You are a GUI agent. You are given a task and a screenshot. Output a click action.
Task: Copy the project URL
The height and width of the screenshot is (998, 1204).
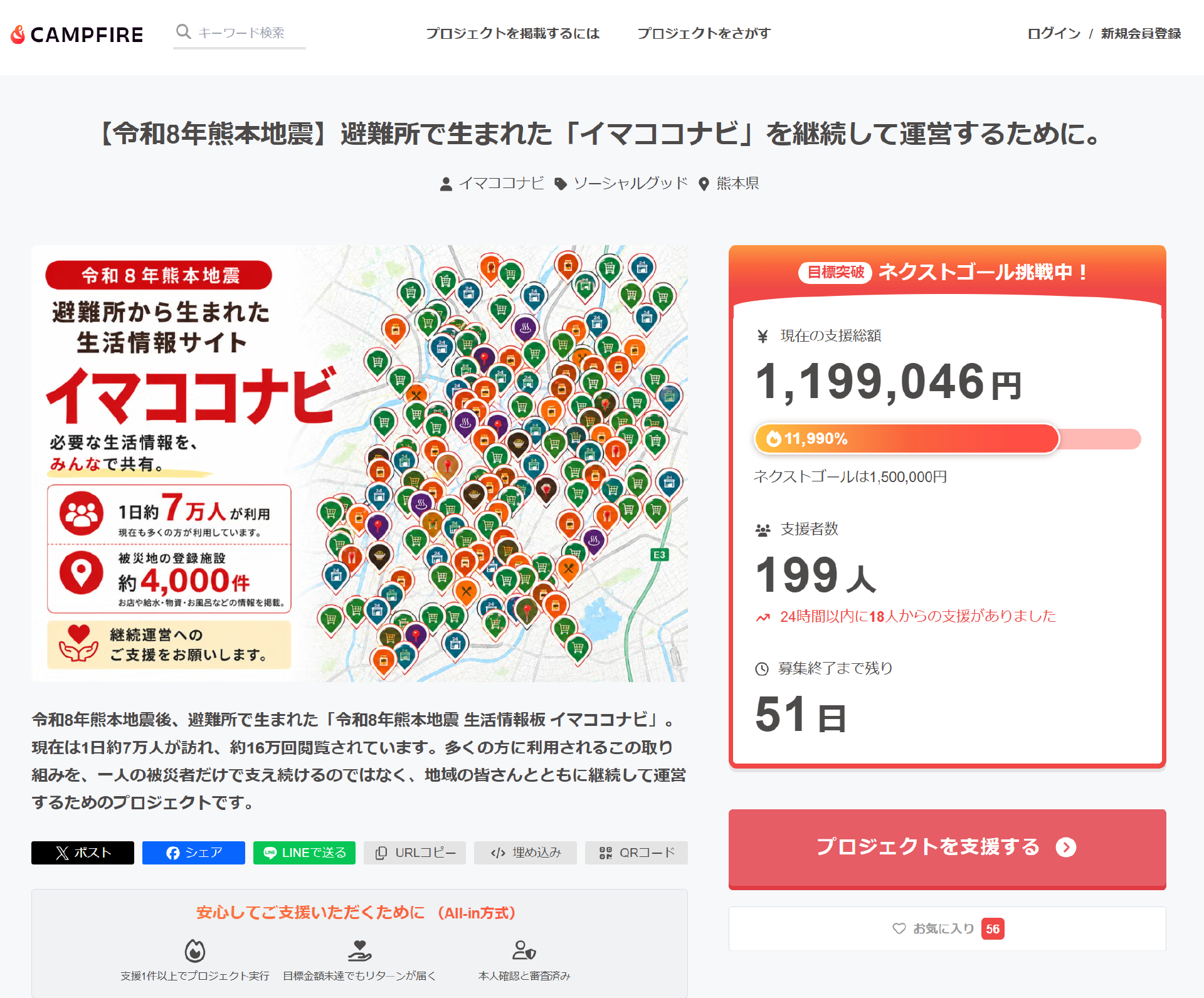(415, 853)
